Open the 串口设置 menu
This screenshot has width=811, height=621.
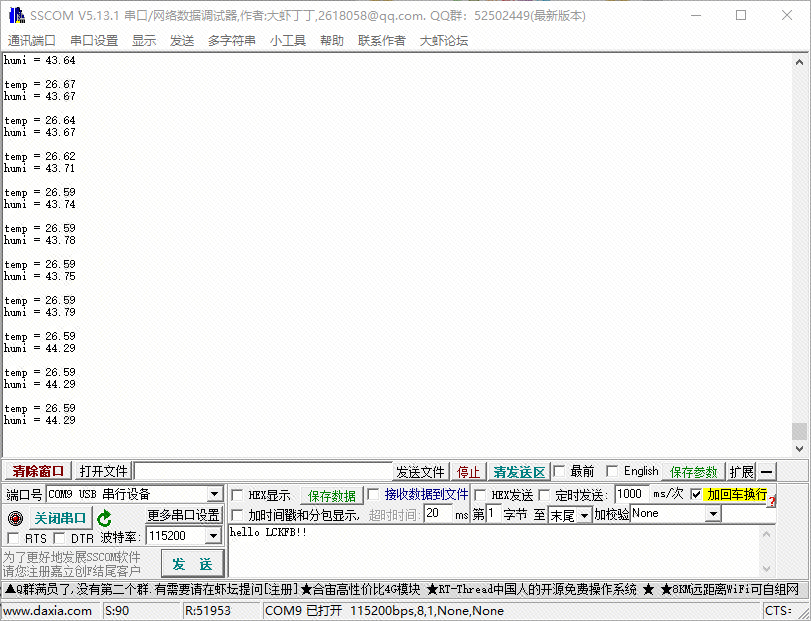(94, 41)
